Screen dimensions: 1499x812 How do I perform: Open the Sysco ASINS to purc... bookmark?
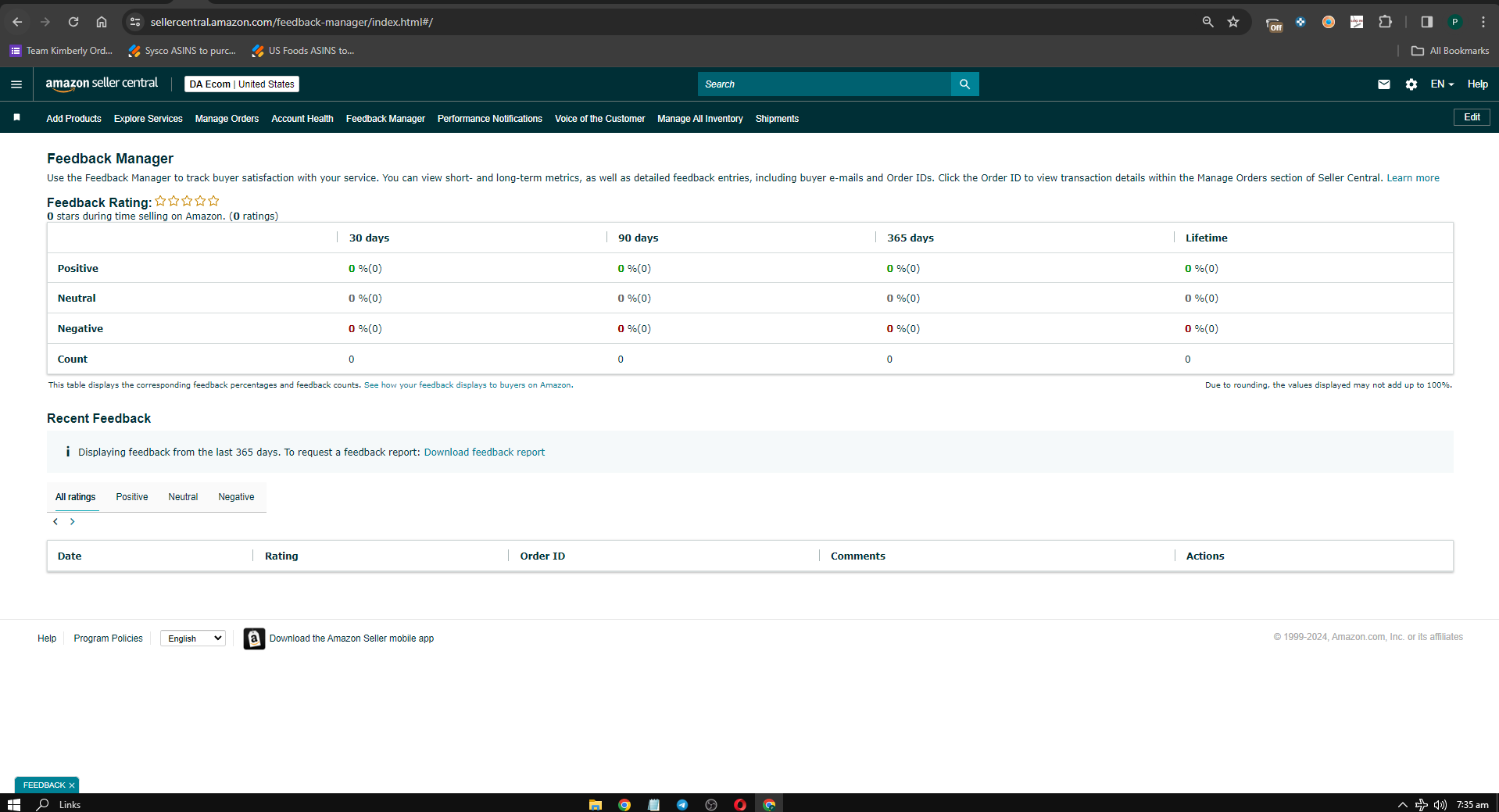coord(182,51)
